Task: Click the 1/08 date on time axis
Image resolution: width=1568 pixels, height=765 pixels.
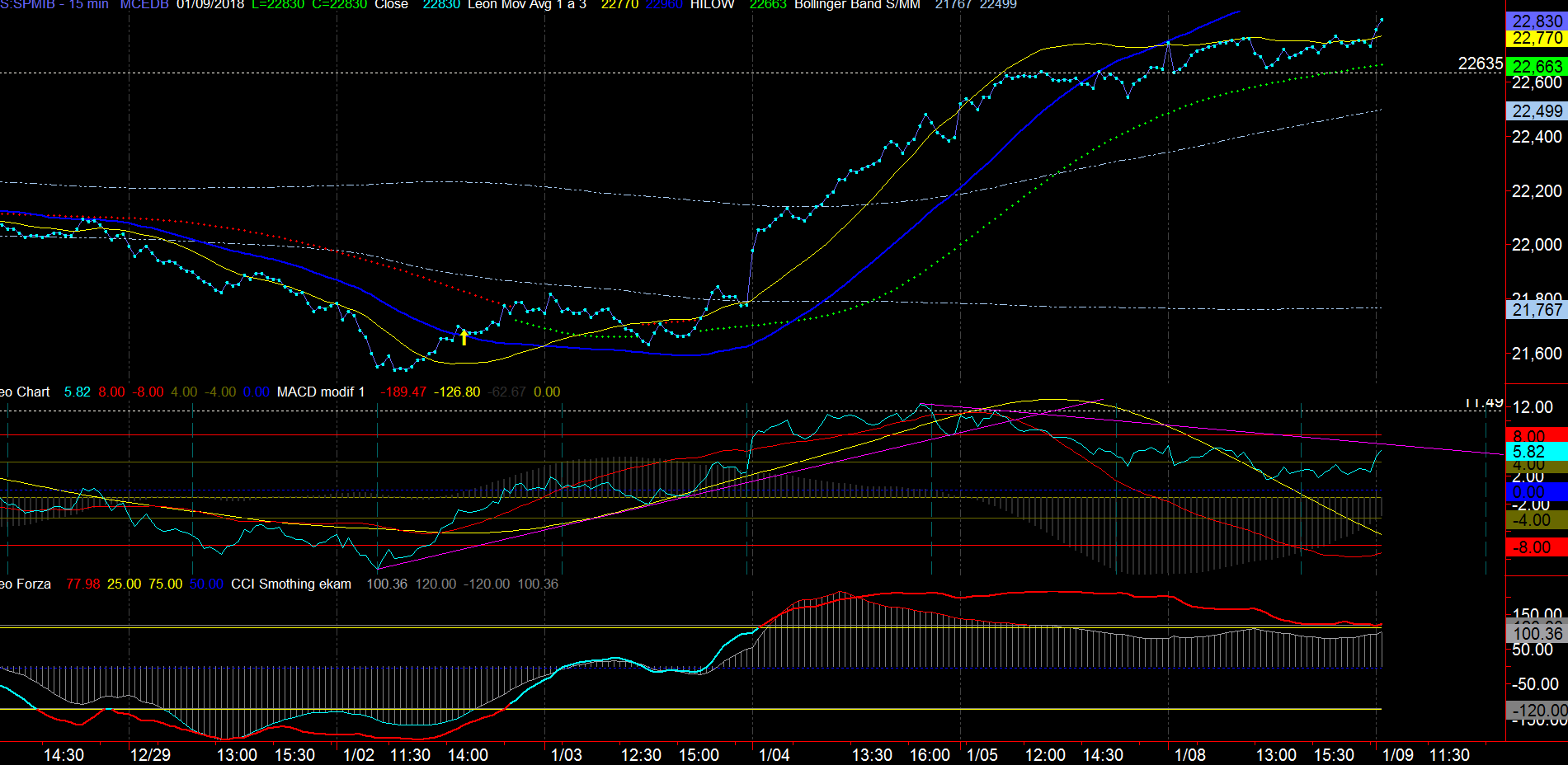Action: (1190, 755)
